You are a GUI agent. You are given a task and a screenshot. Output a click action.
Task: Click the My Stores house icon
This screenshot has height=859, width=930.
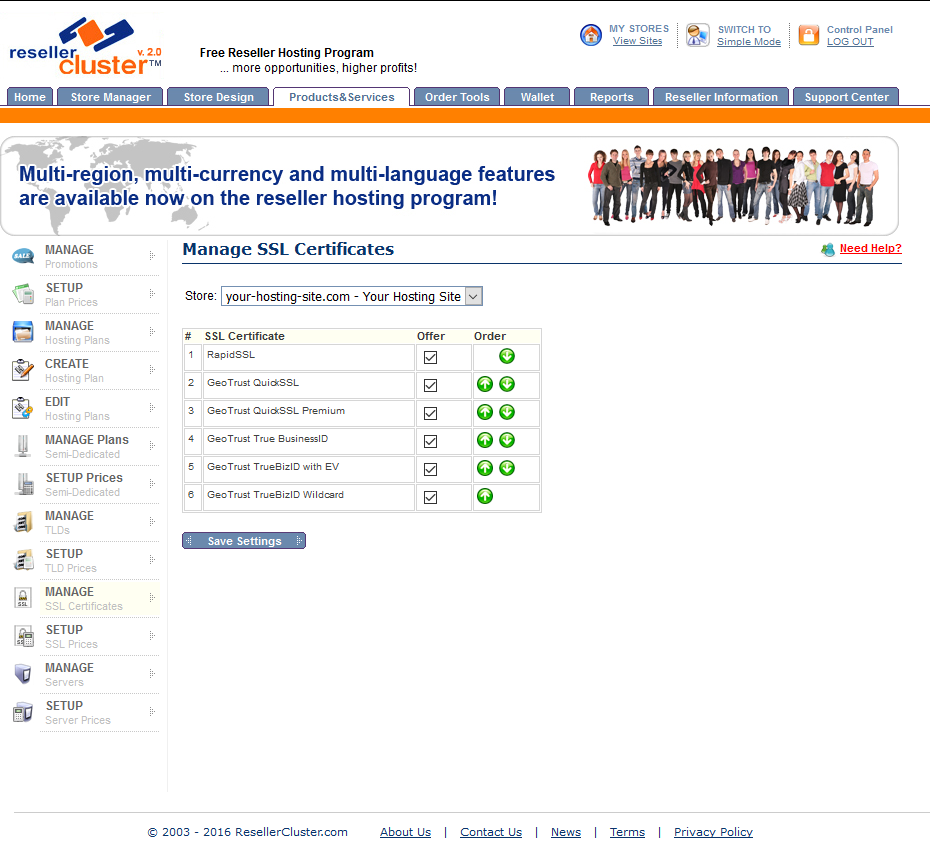(x=591, y=35)
